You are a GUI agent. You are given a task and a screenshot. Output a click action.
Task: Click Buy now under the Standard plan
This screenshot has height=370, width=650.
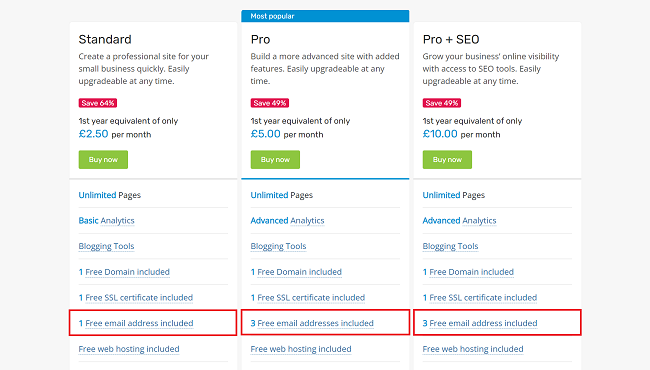103,160
